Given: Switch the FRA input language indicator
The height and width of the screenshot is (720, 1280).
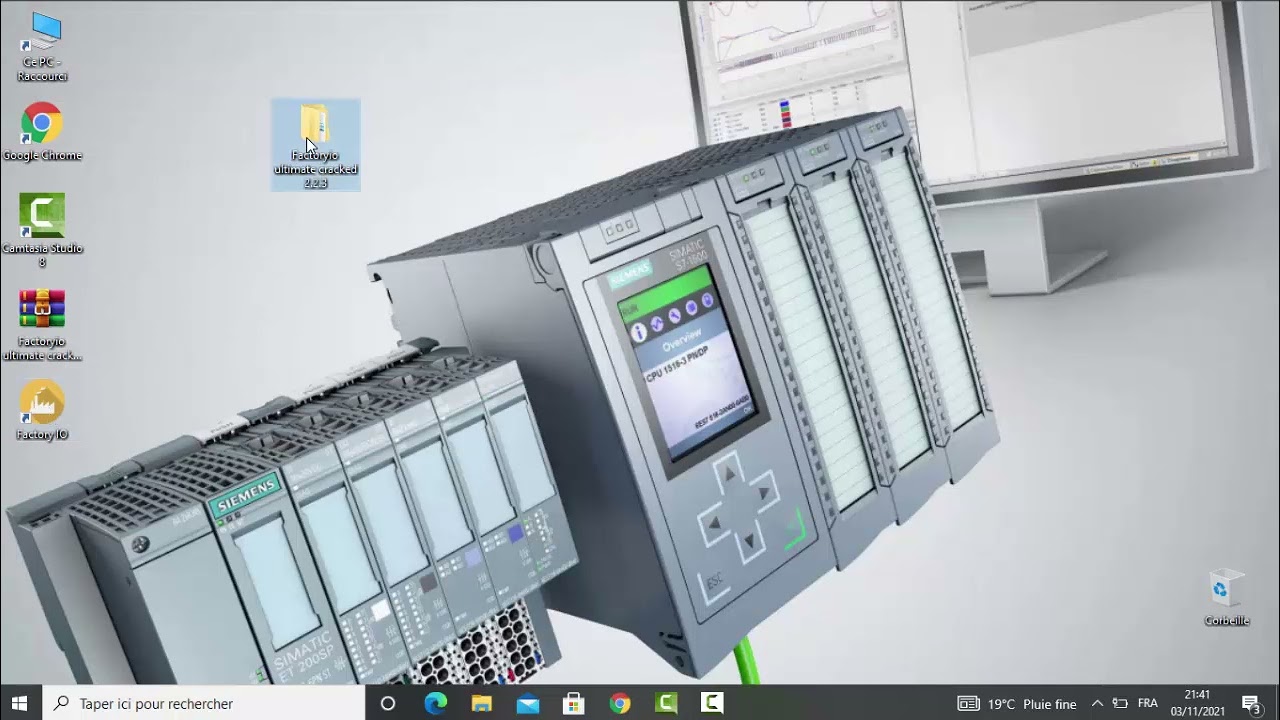Looking at the screenshot, I should coord(1148,704).
